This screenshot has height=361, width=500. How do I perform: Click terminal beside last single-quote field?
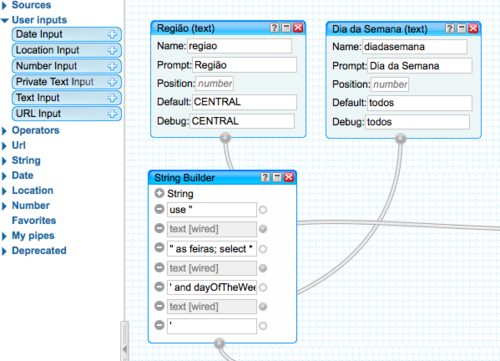pos(263,326)
